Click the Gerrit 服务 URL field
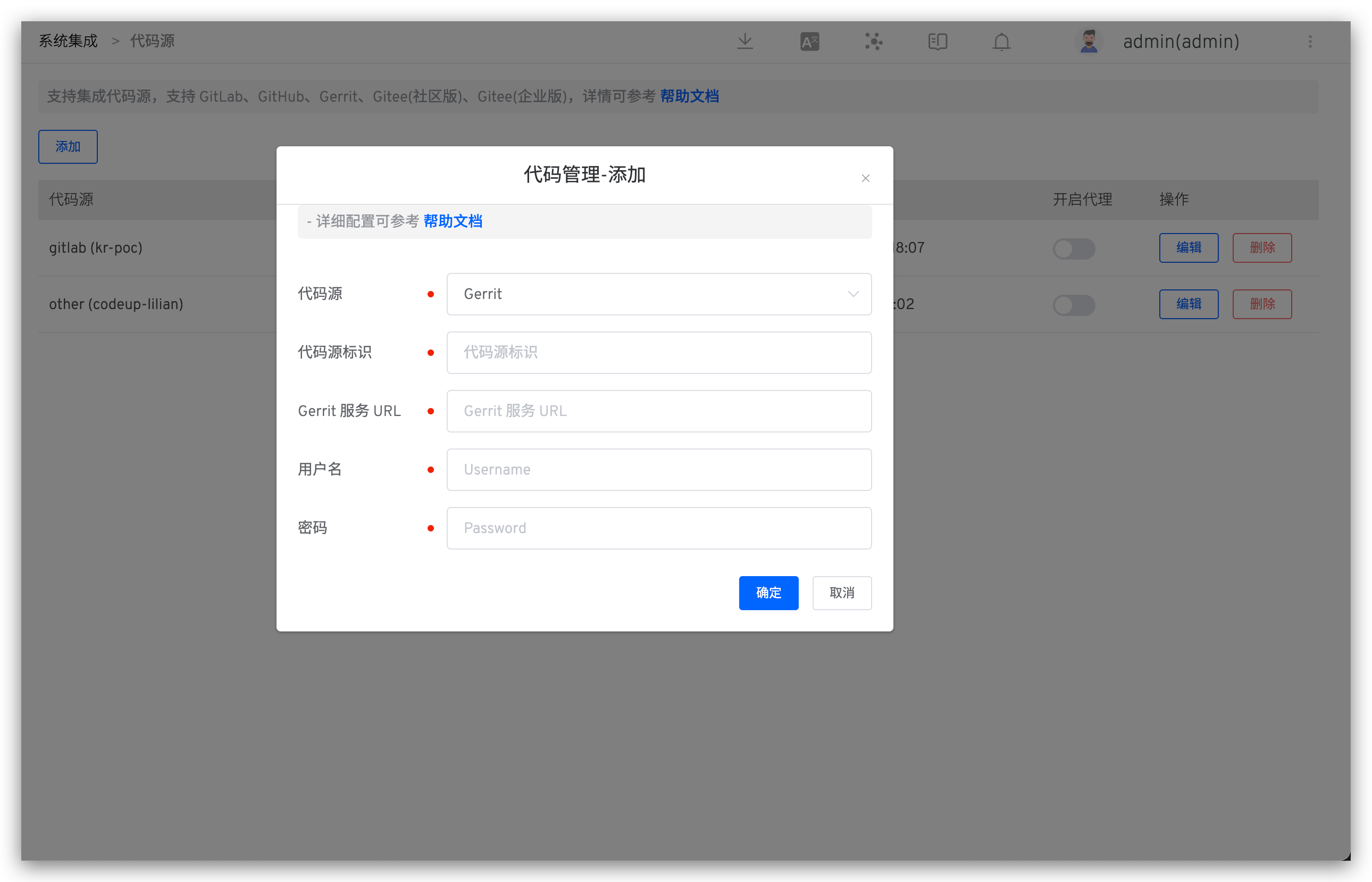 [659, 411]
